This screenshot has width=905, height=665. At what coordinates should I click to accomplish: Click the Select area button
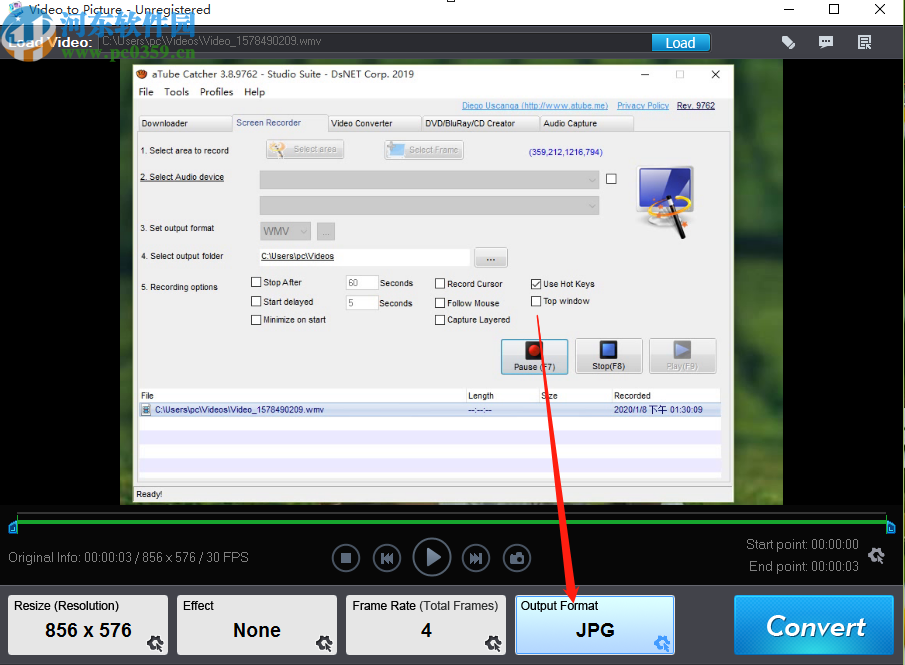coord(305,150)
